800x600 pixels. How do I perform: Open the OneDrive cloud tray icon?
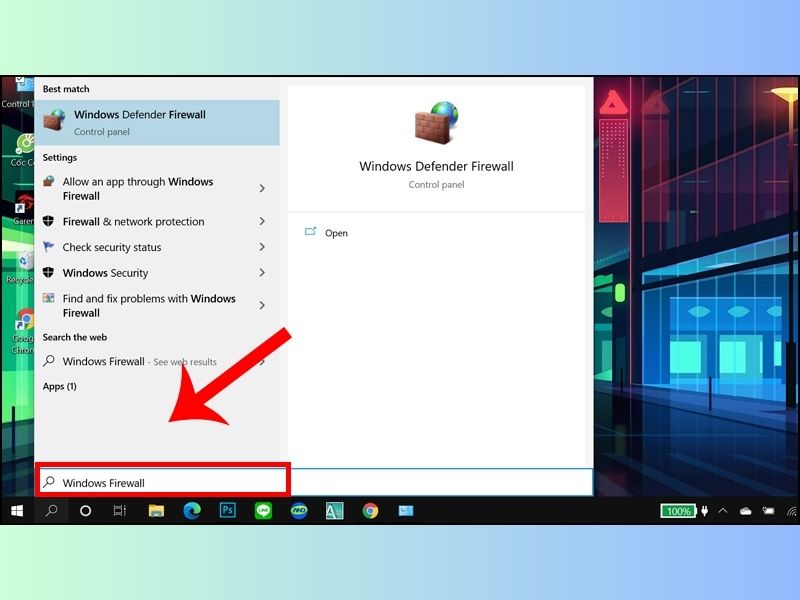pos(745,511)
